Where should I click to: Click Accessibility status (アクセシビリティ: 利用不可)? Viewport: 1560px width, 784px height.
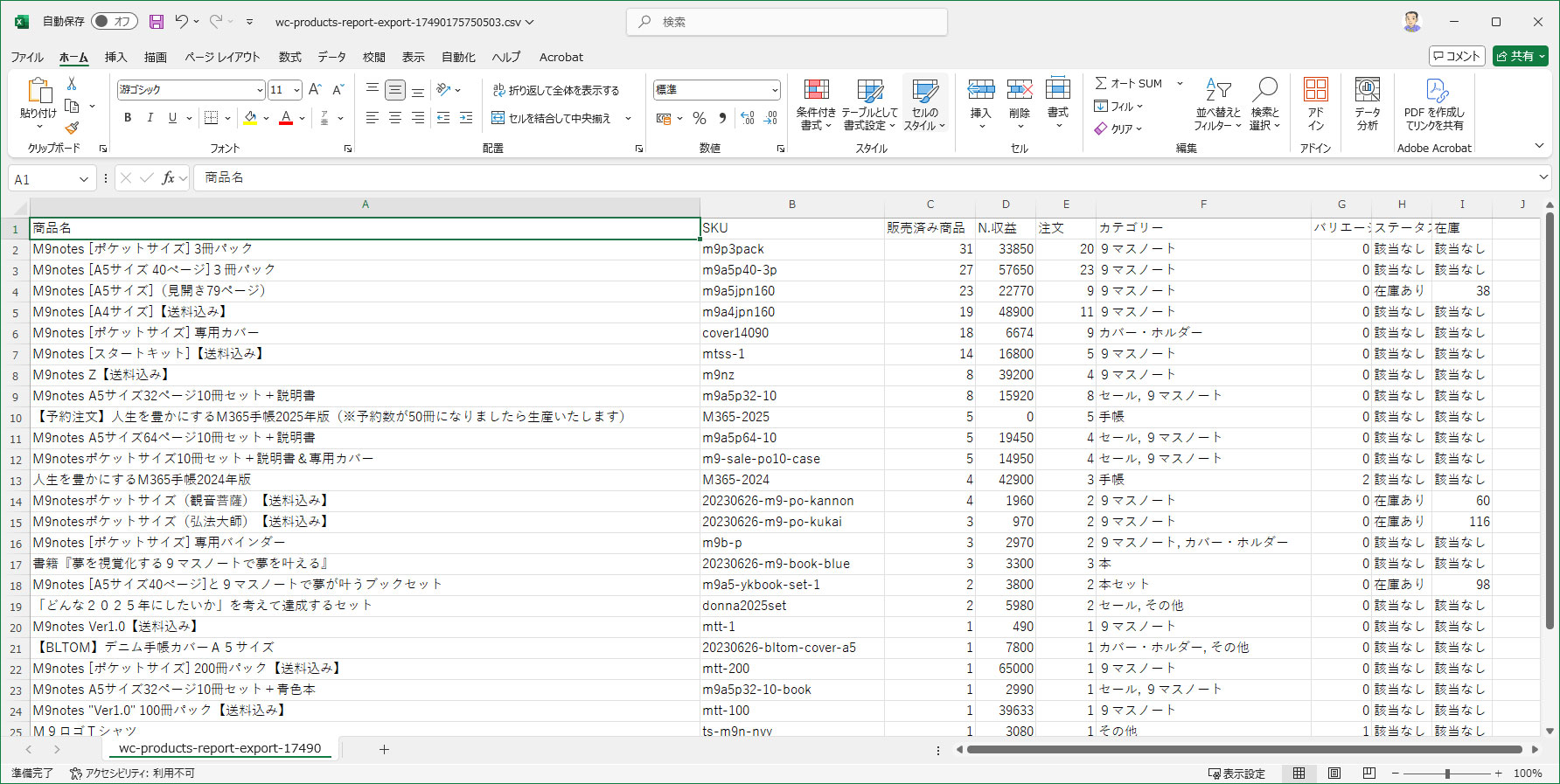tap(132, 774)
